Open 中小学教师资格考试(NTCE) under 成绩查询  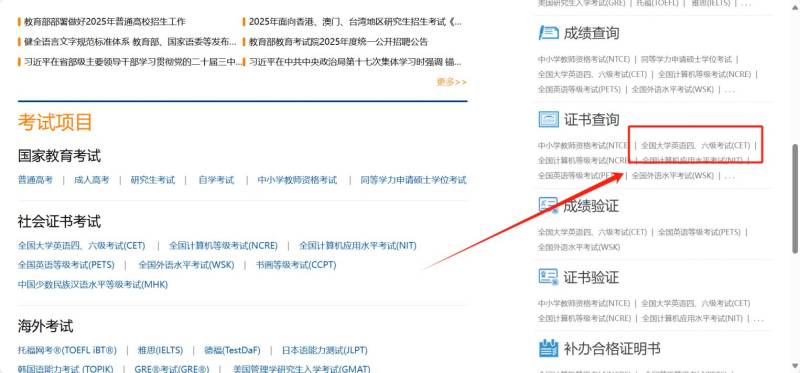tap(584, 60)
